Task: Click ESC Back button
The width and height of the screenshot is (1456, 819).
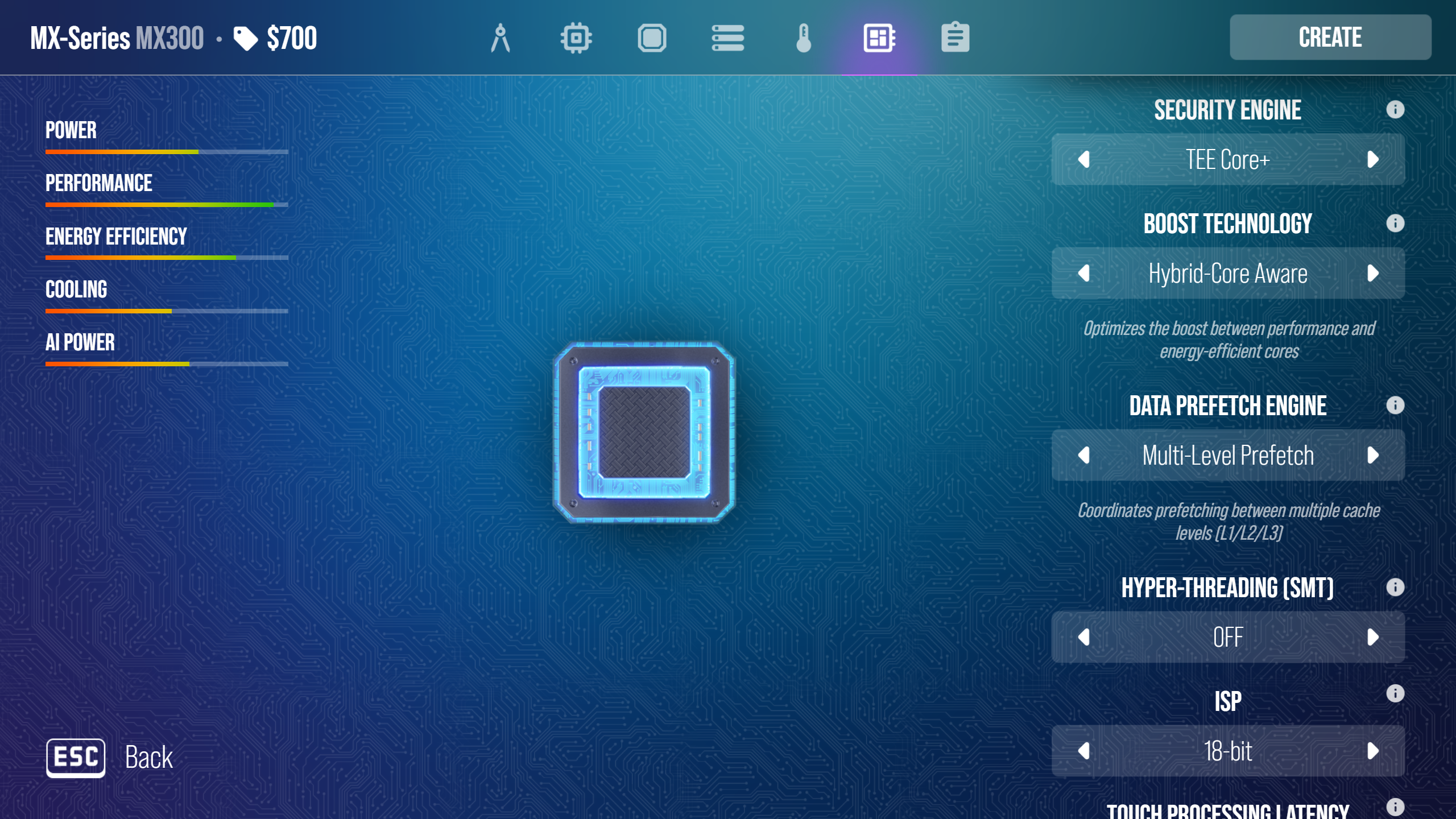Action: pyautogui.click(x=76, y=758)
